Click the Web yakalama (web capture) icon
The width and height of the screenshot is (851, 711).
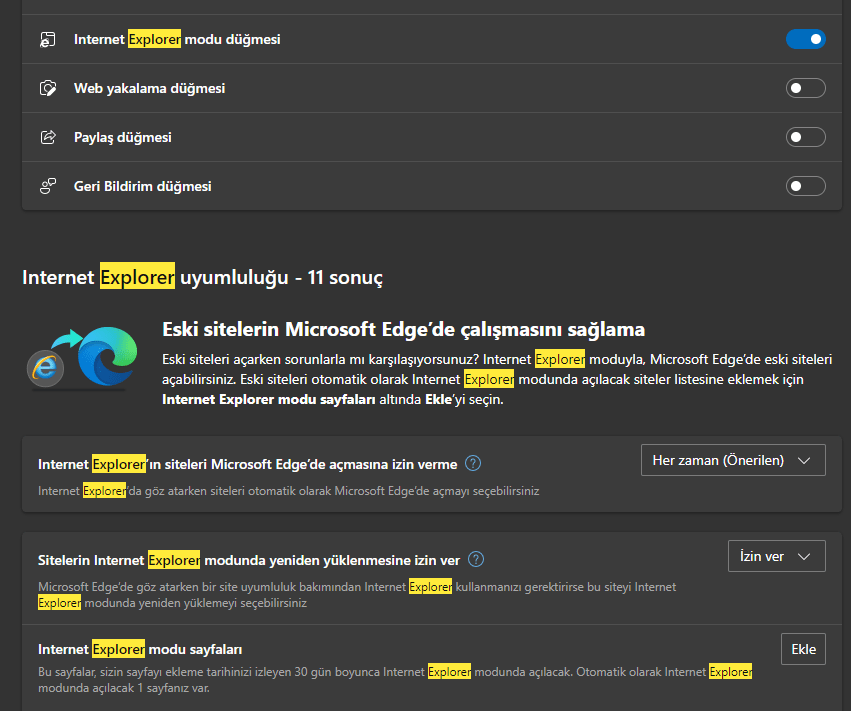pyautogui.click(x=47, y=89)
